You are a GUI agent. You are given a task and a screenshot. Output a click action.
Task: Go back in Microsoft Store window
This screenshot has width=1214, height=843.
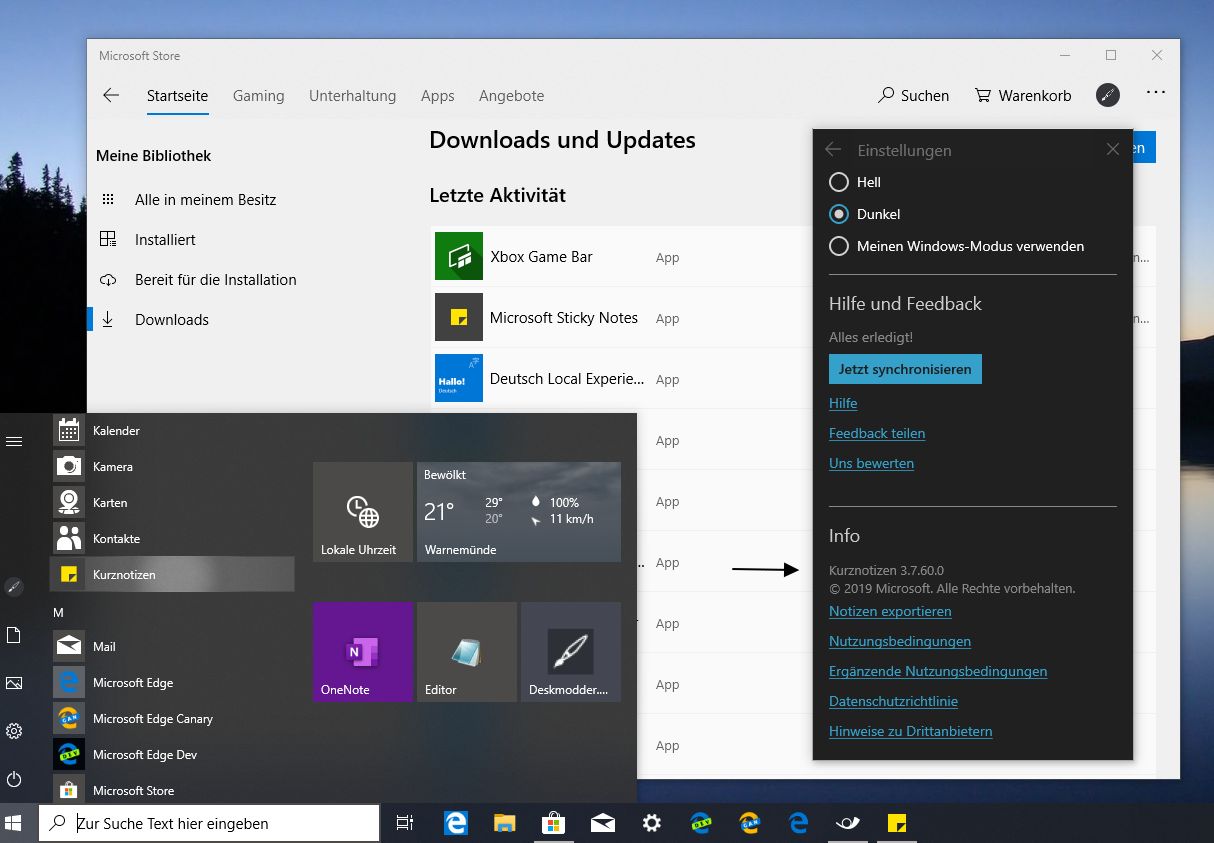111,96
